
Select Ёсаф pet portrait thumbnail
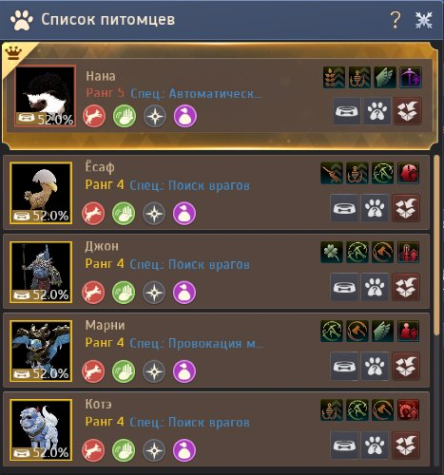[41, 193]
